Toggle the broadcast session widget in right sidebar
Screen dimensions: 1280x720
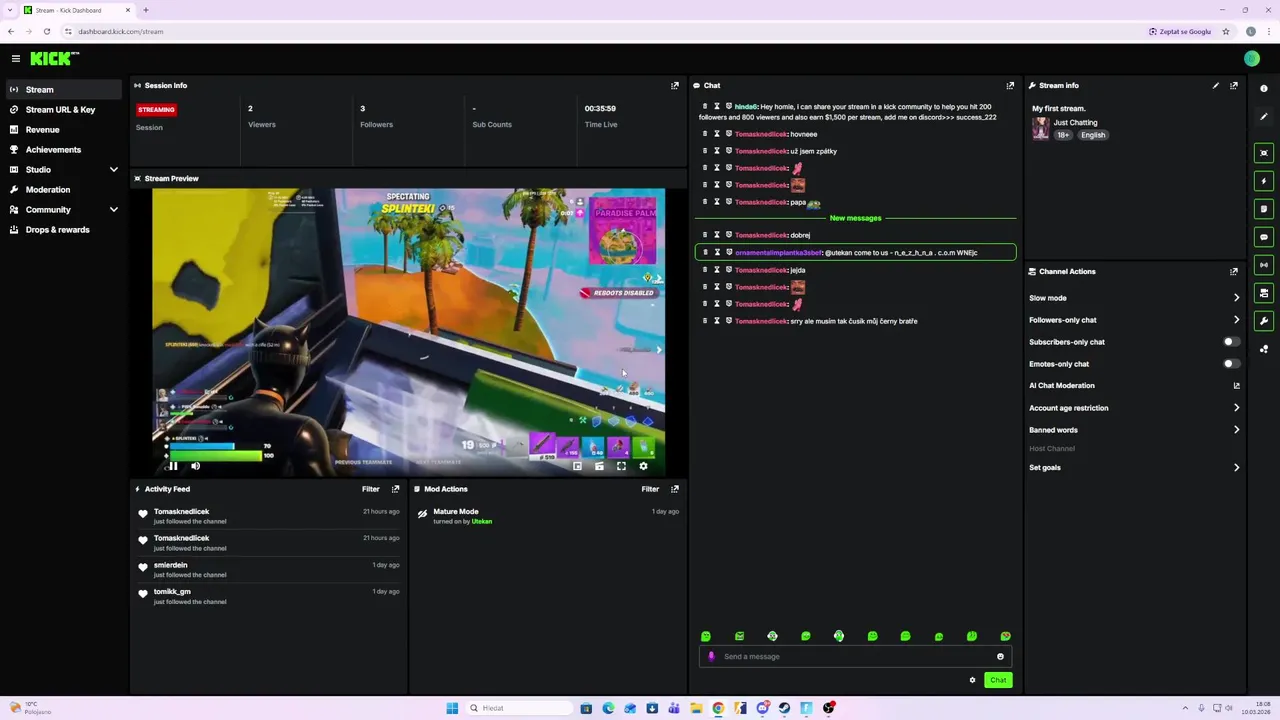click(x=1264, y=265)
